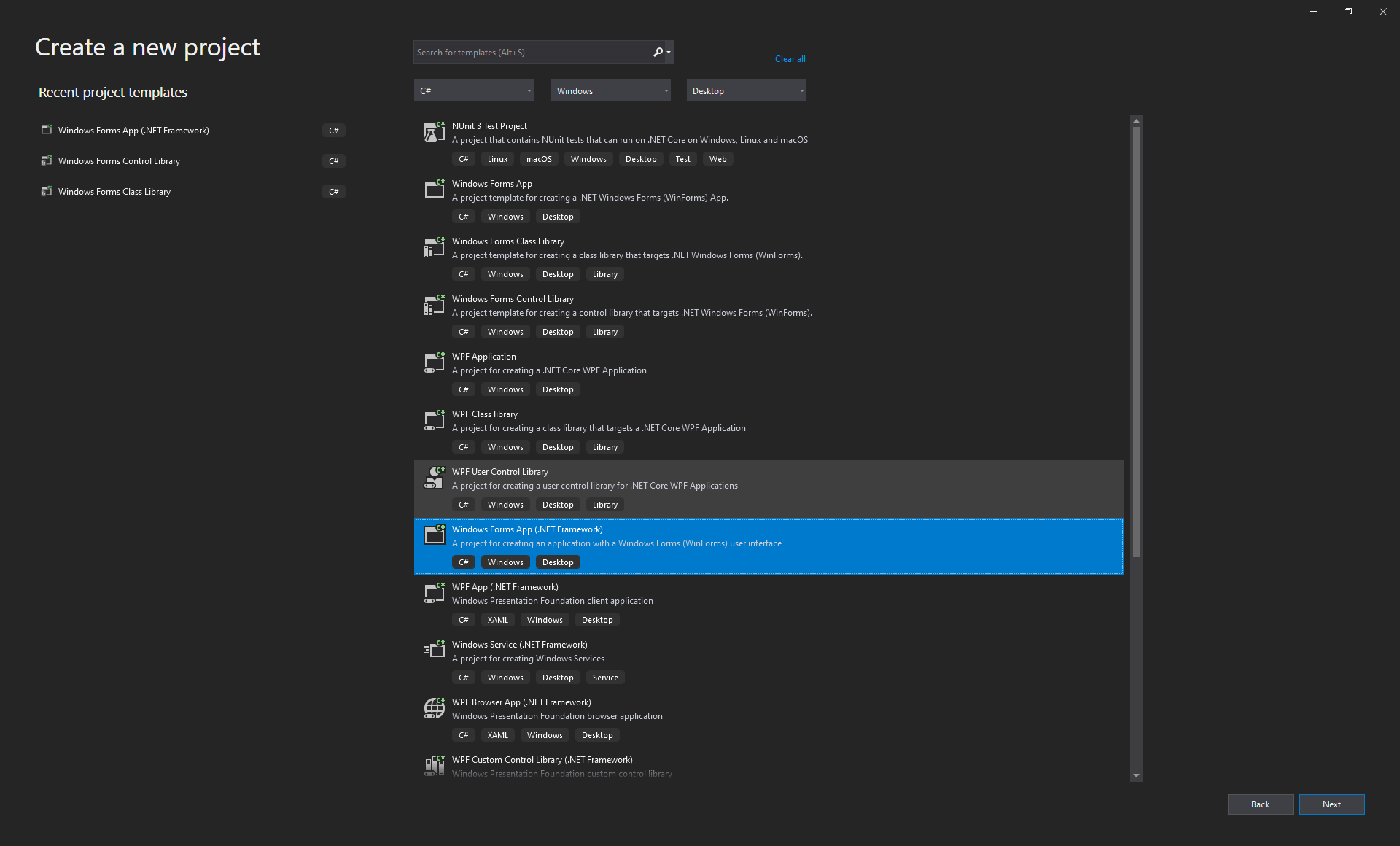Click inside the template search field
The height and width of the screenshot is (846, 1400).
[532, 52]
